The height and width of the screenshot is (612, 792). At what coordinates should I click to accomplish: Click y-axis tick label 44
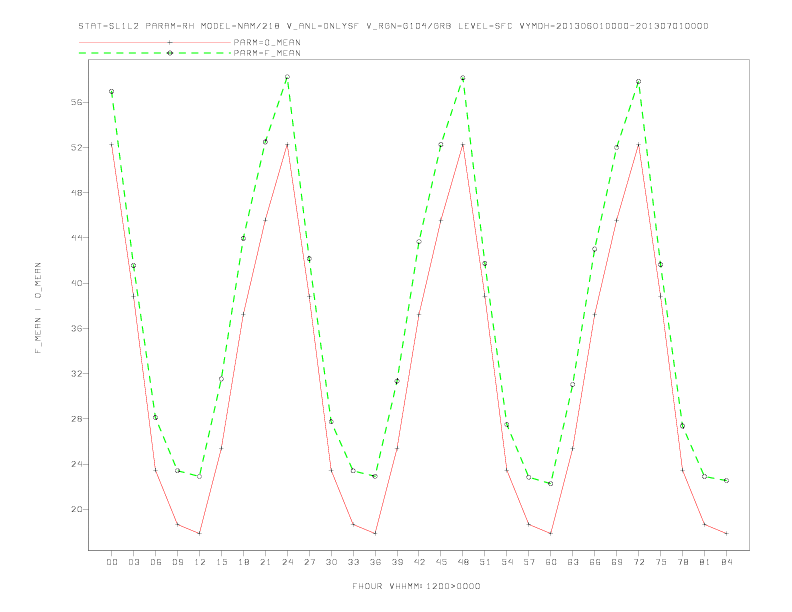tap(76, 237)
